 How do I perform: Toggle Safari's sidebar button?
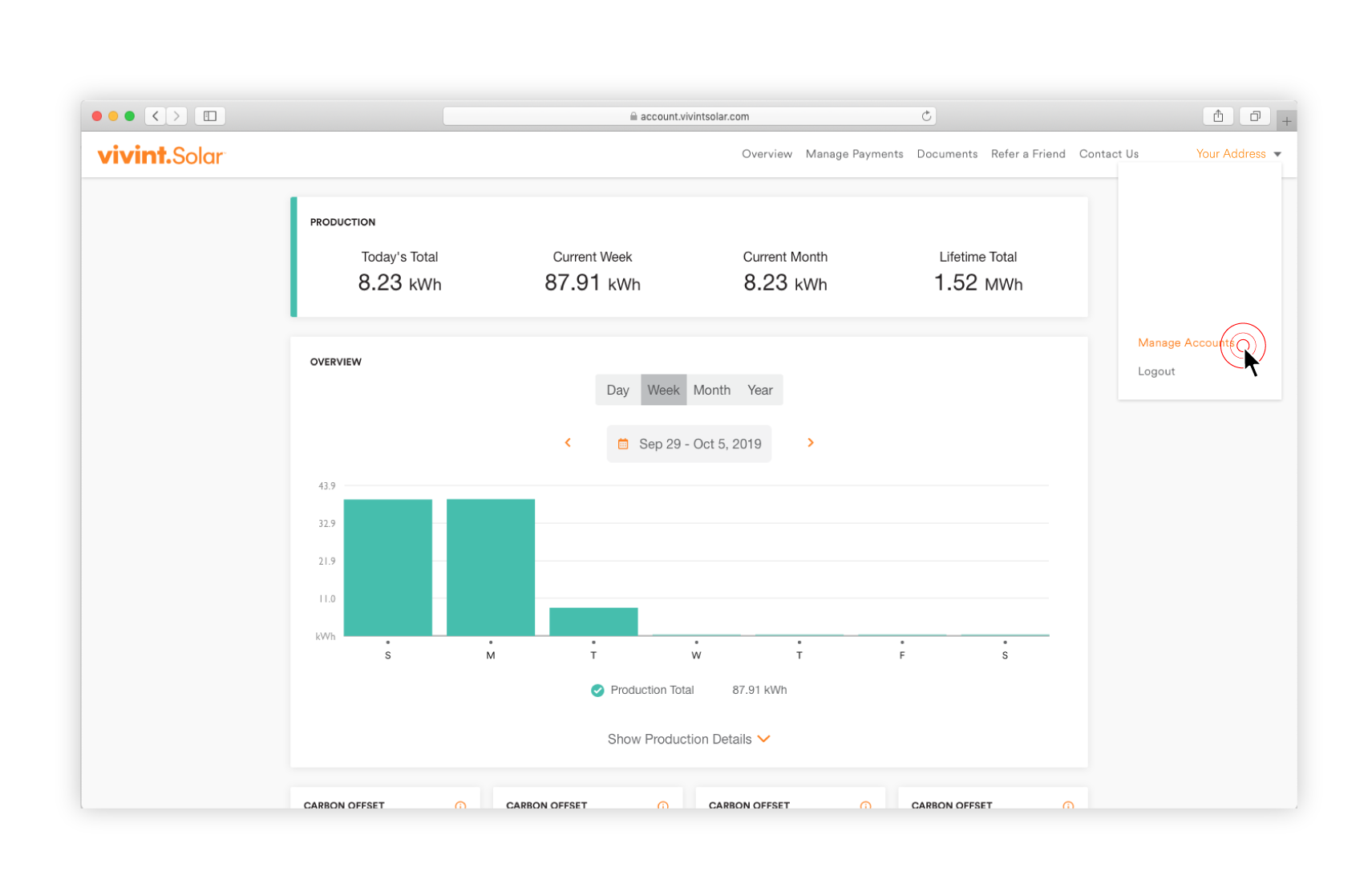coord(210,116)
